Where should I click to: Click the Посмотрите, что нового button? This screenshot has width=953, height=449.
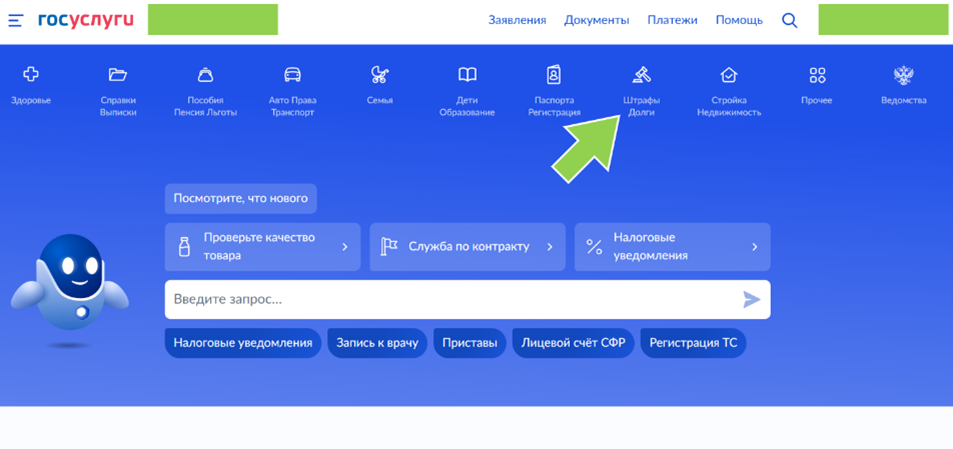pos(241,198)
